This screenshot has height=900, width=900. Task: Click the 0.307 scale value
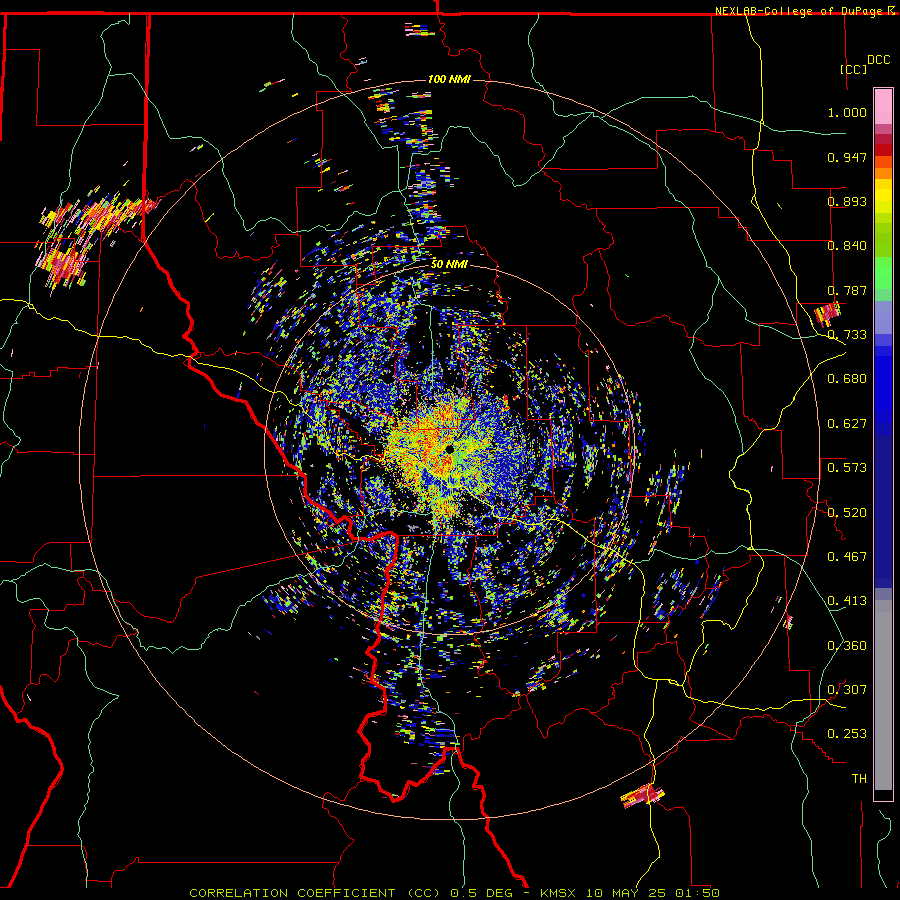pyautogui.click(x=847, y=690)
